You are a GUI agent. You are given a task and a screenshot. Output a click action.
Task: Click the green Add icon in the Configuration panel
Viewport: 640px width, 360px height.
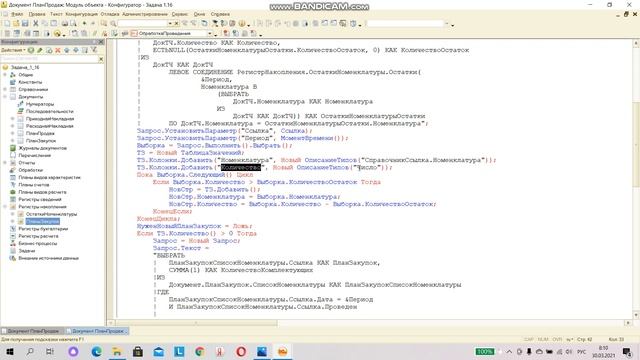(x=31, y=50)
